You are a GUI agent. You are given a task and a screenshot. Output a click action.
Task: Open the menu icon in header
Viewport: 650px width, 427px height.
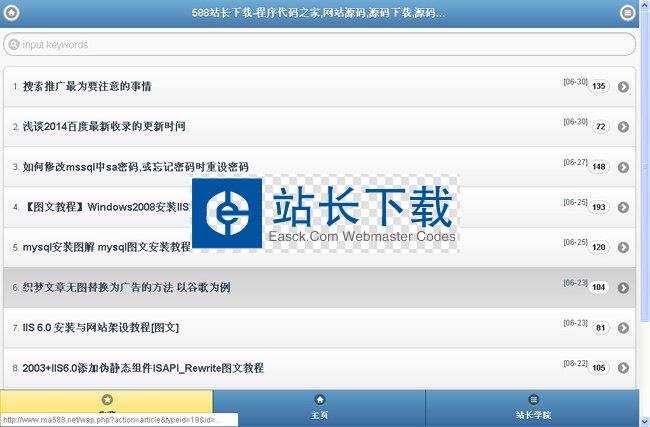[x=628, y=13]
